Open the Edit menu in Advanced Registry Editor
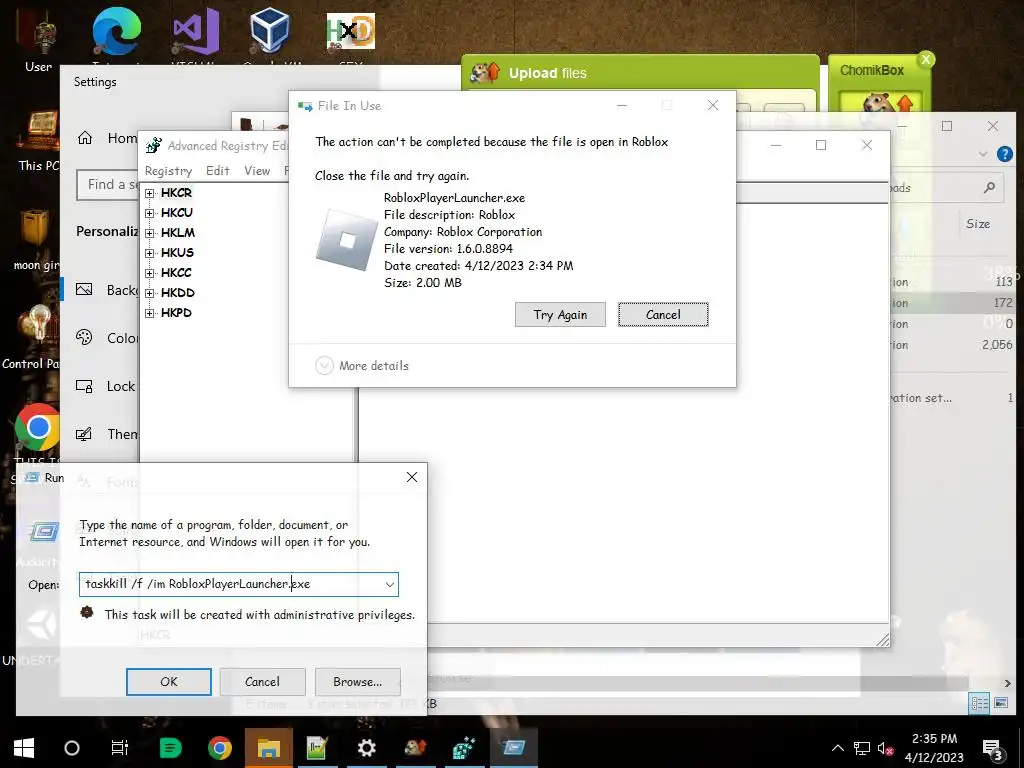This screenshot has width=1024, height=768. (x=217, y=170)
